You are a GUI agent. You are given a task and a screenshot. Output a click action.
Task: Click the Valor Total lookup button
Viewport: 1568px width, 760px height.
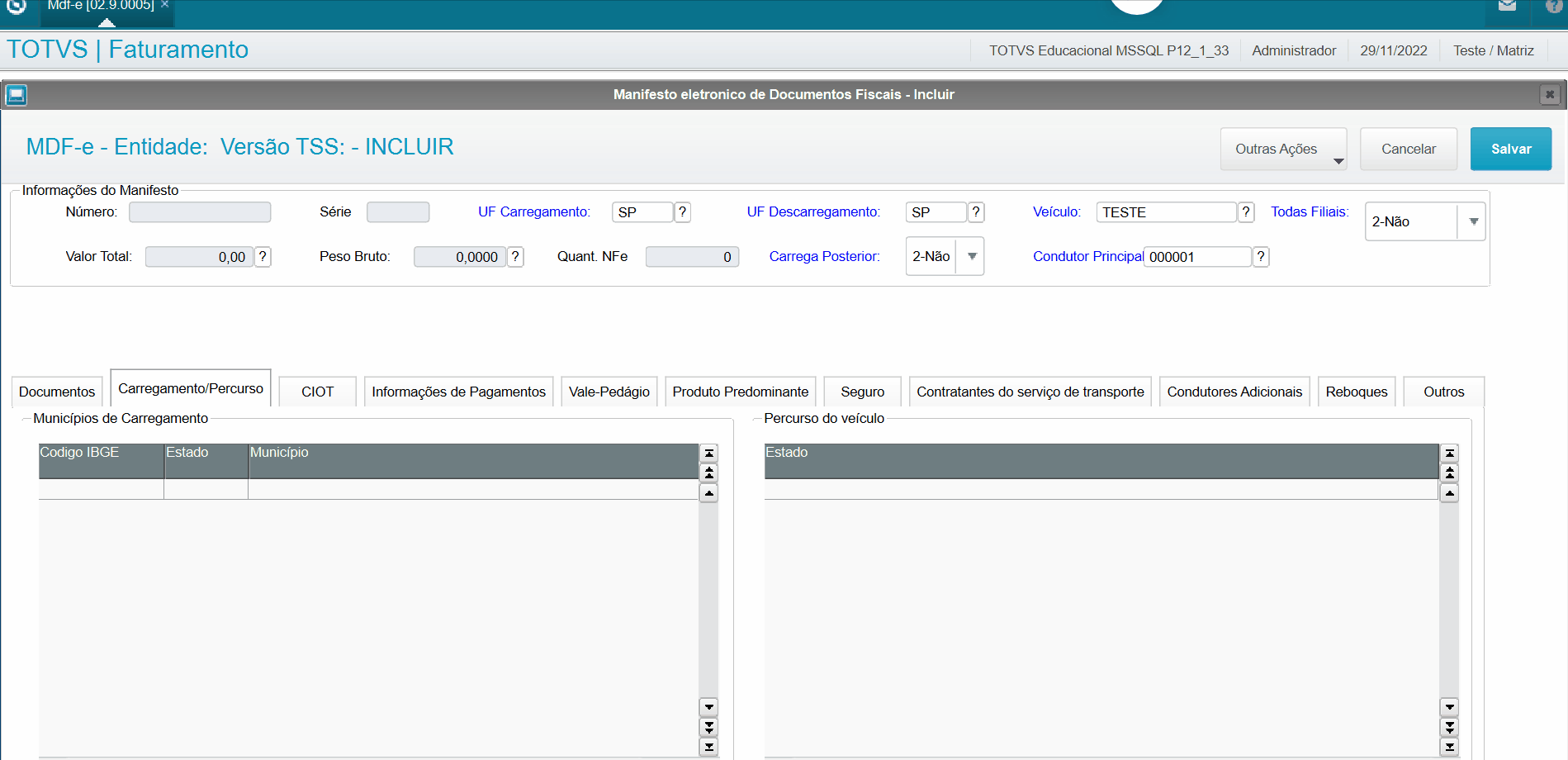(x=263, y=257)
